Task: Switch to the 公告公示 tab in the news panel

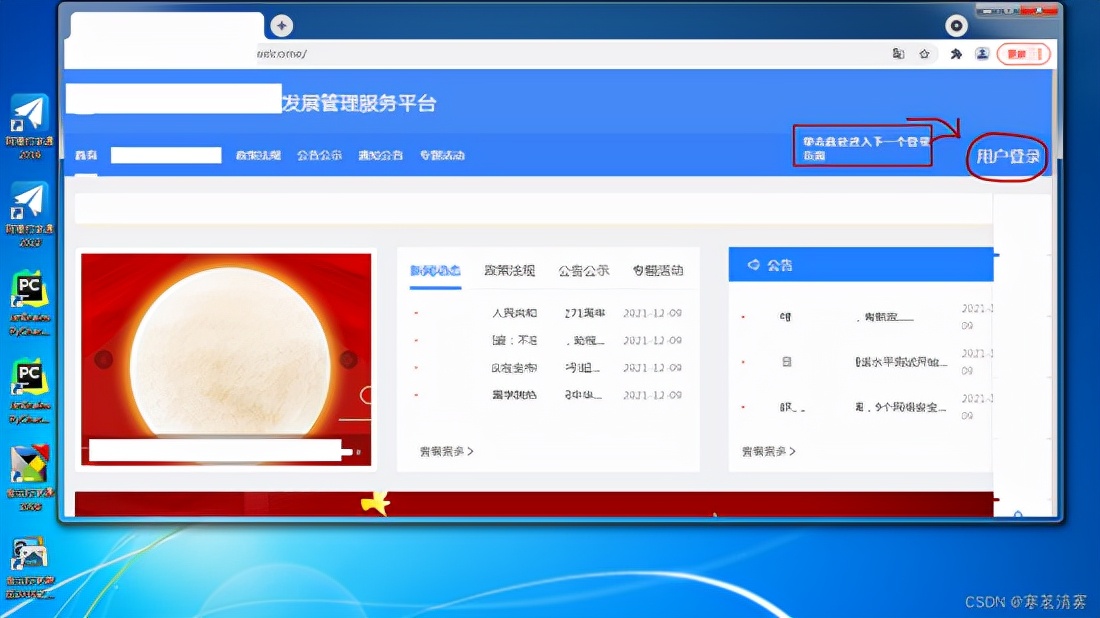Action: (583, 270)
